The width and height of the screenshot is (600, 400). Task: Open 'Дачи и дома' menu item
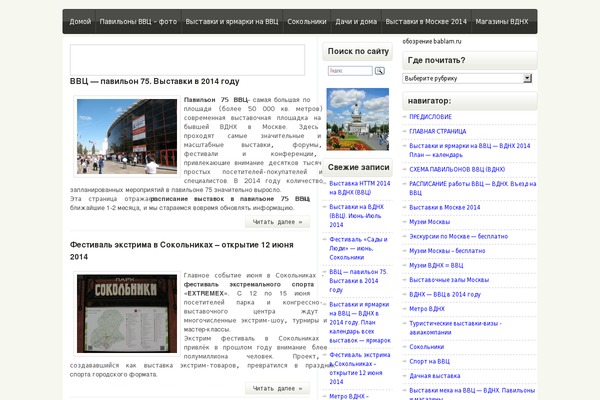tap(356, 21)
